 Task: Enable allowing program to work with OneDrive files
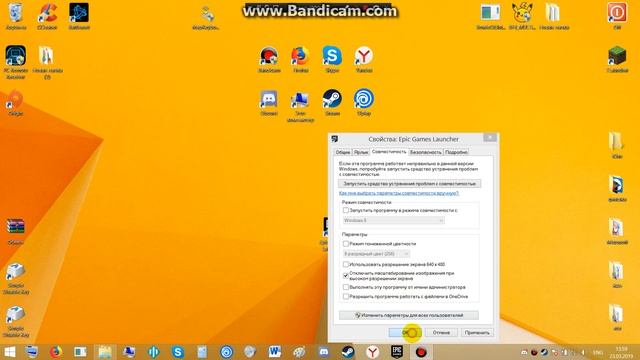pyautogui.click(x=346, y=297)
